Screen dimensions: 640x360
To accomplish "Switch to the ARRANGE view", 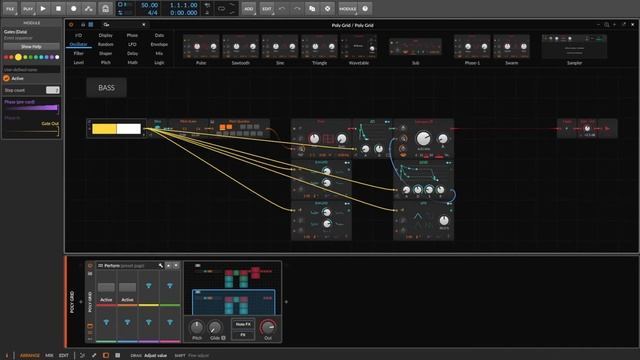I will pos(30,356).
